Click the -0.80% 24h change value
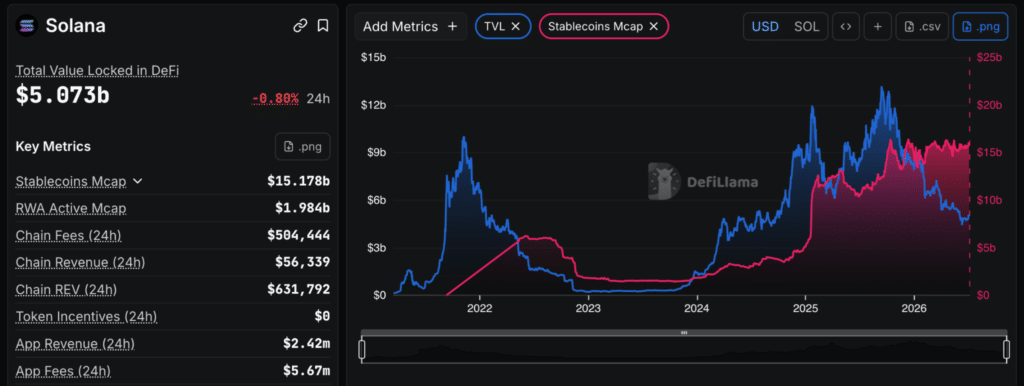This screenshot has height=386, width=1024. click(276, 99)
